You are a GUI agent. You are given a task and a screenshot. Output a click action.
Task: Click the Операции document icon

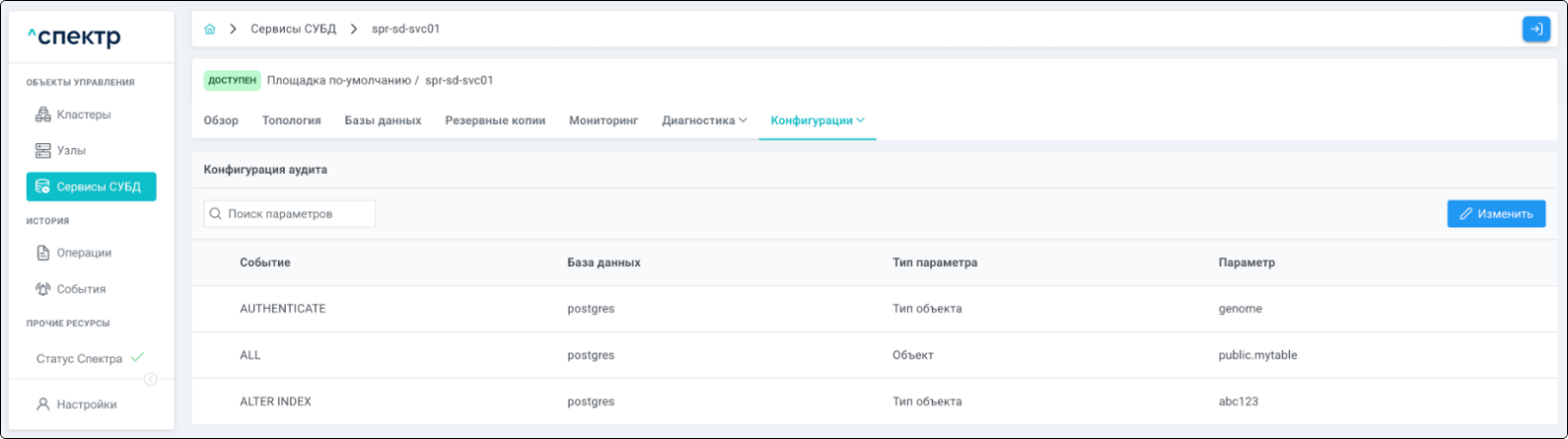point(43,253)
